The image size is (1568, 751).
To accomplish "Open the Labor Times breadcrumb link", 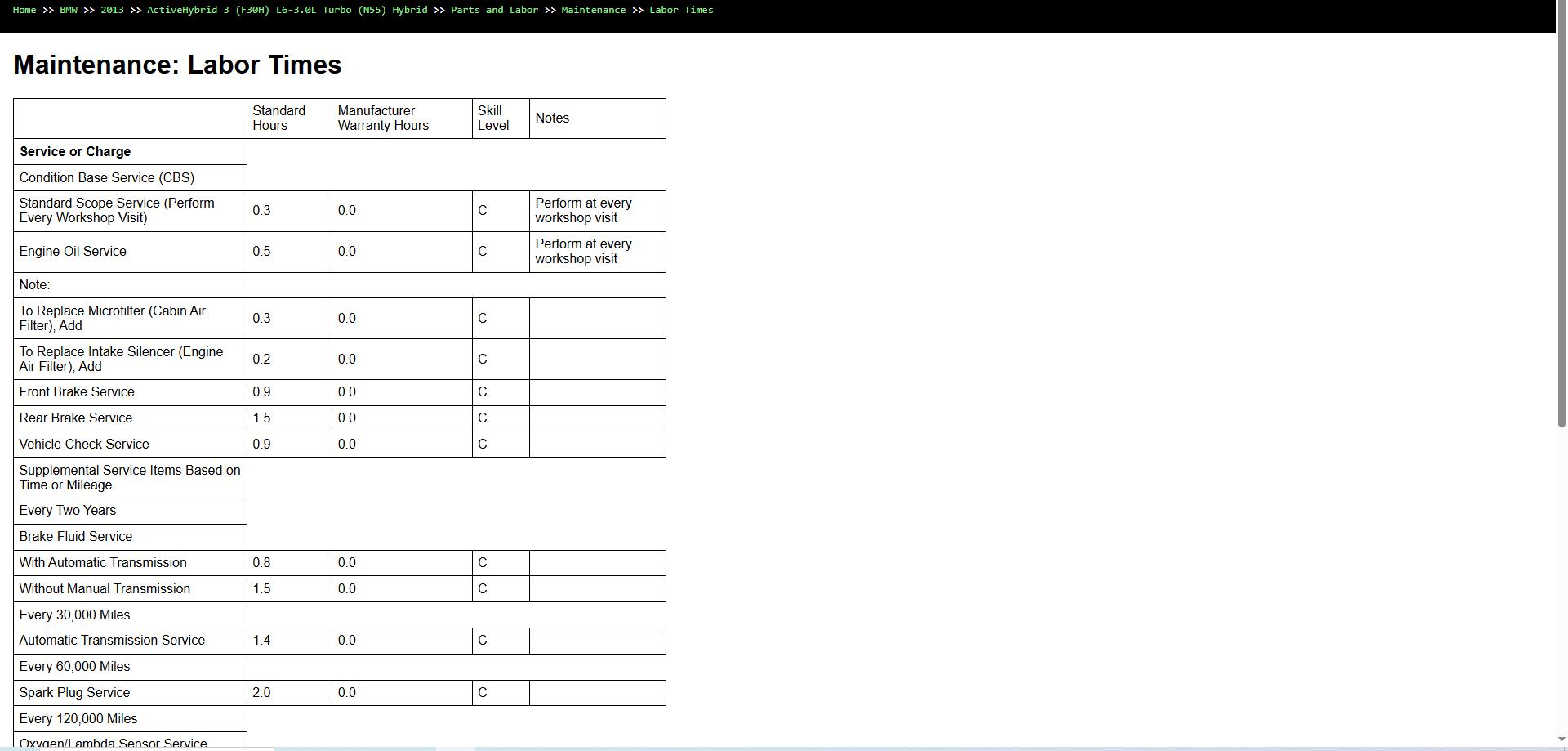I will 681,10.
